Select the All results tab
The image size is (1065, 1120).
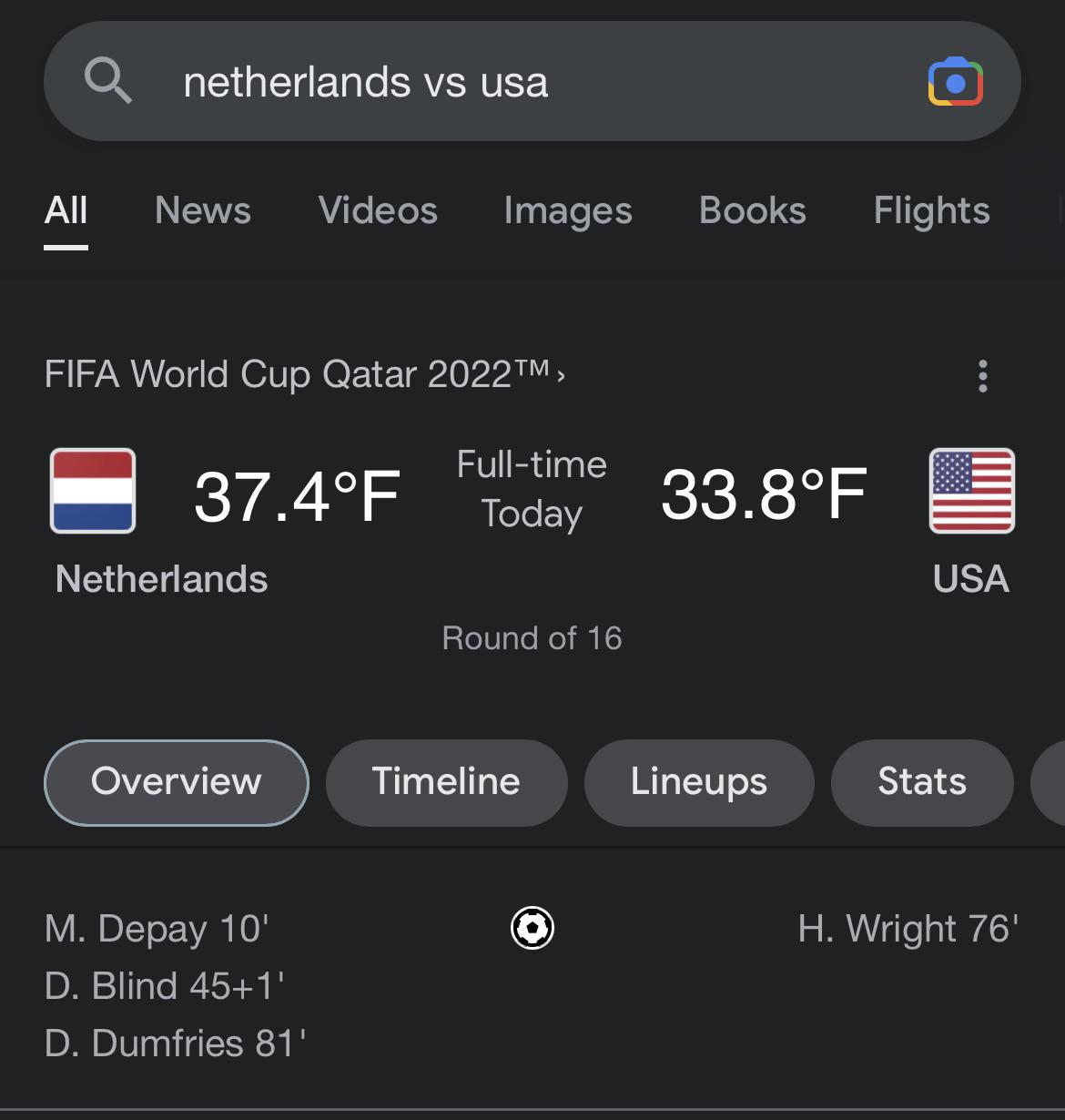coord(66,211)
